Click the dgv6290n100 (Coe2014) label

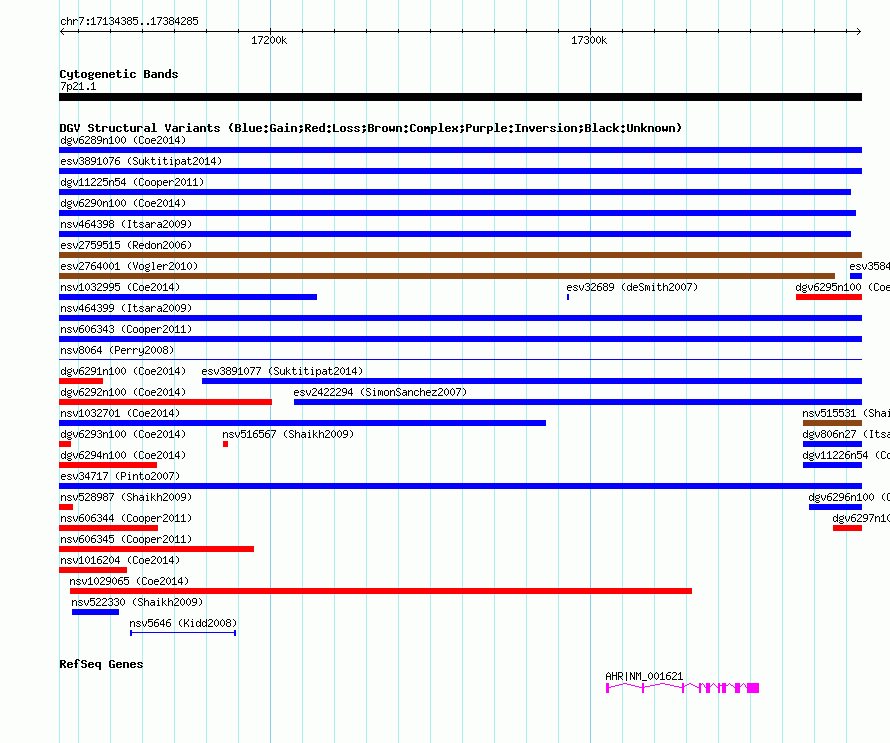123,203
